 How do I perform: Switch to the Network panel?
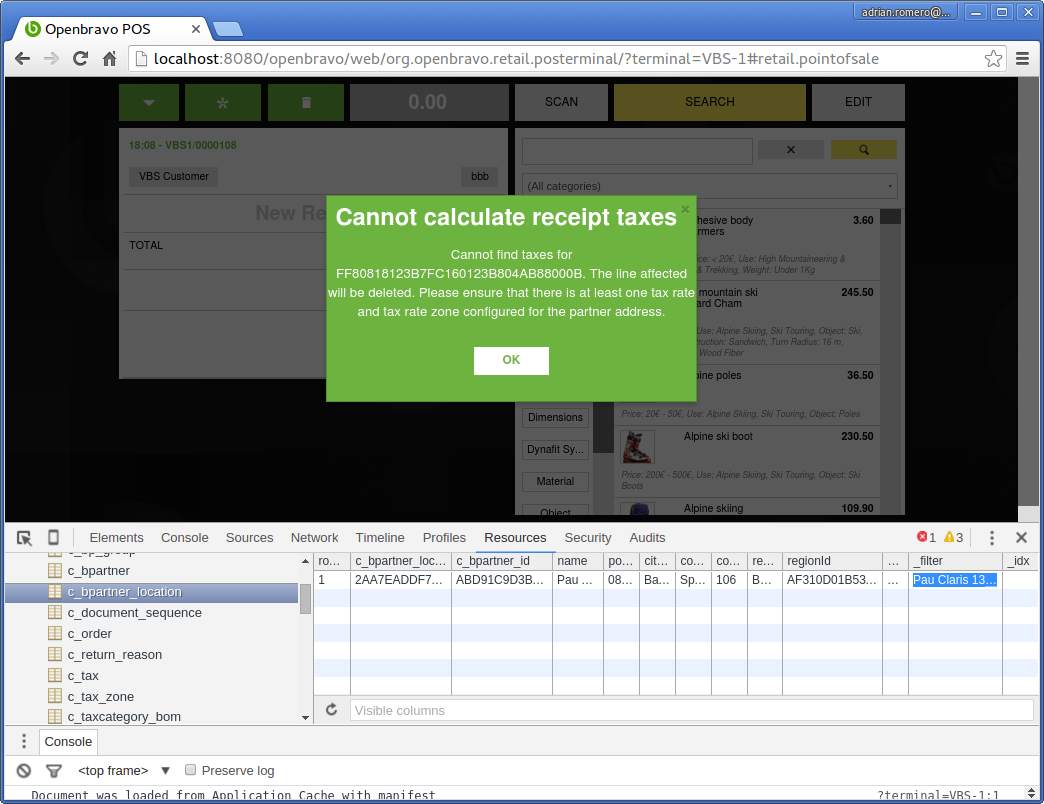point(314,538)
